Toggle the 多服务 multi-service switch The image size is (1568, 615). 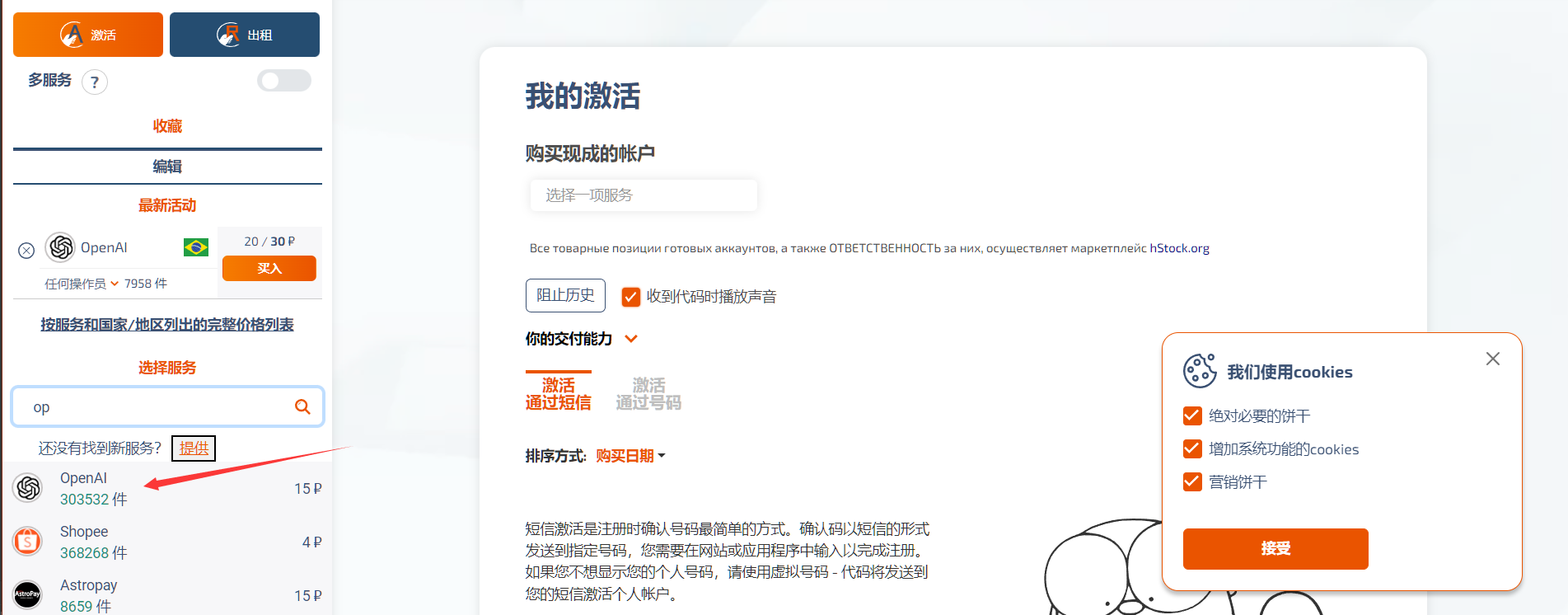click(283, 81)
